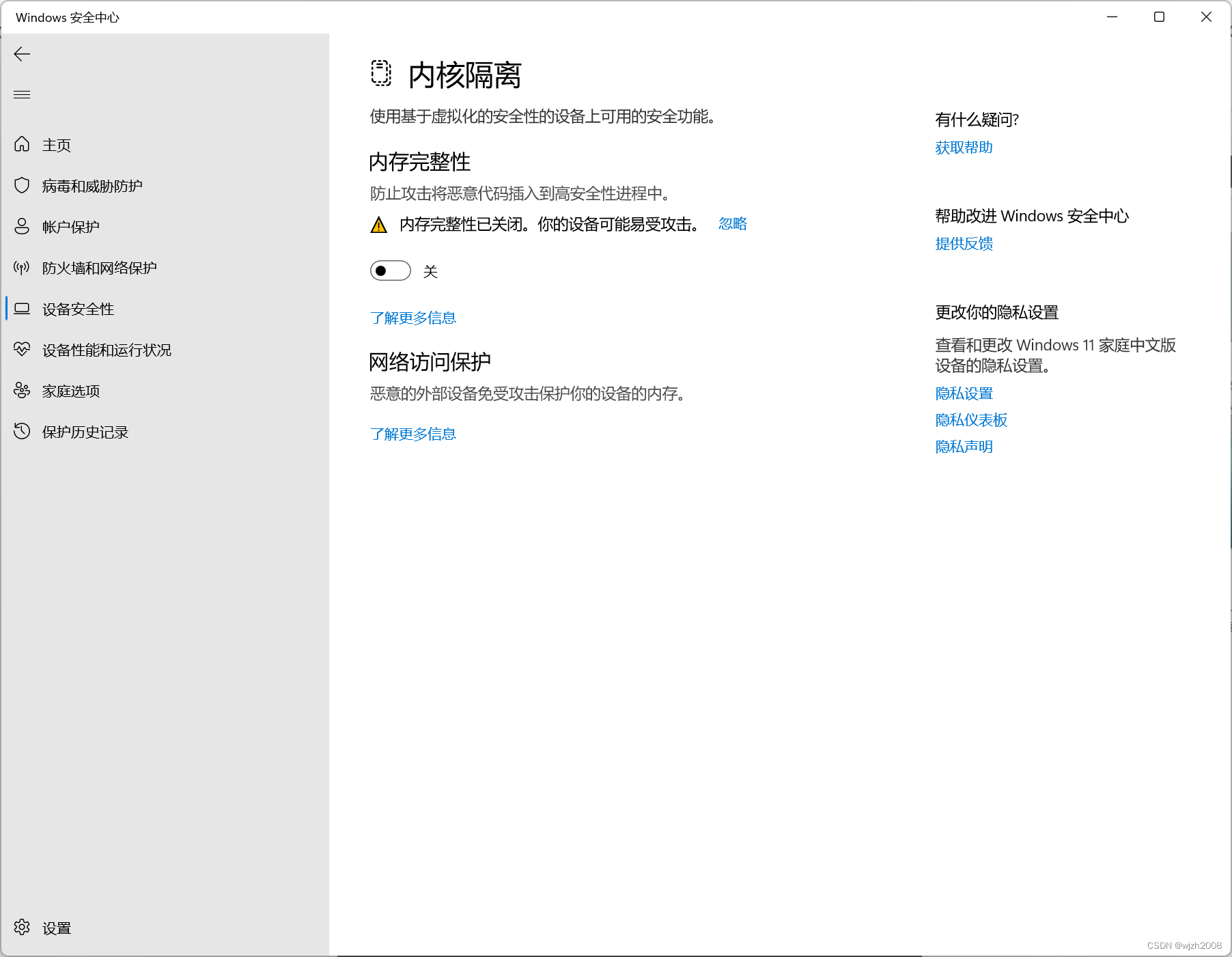The height and width of the screenshot is (957, 1232).
Task: Select 设备安全性 device icon in sidebar
Action: [x=21, y=308]
